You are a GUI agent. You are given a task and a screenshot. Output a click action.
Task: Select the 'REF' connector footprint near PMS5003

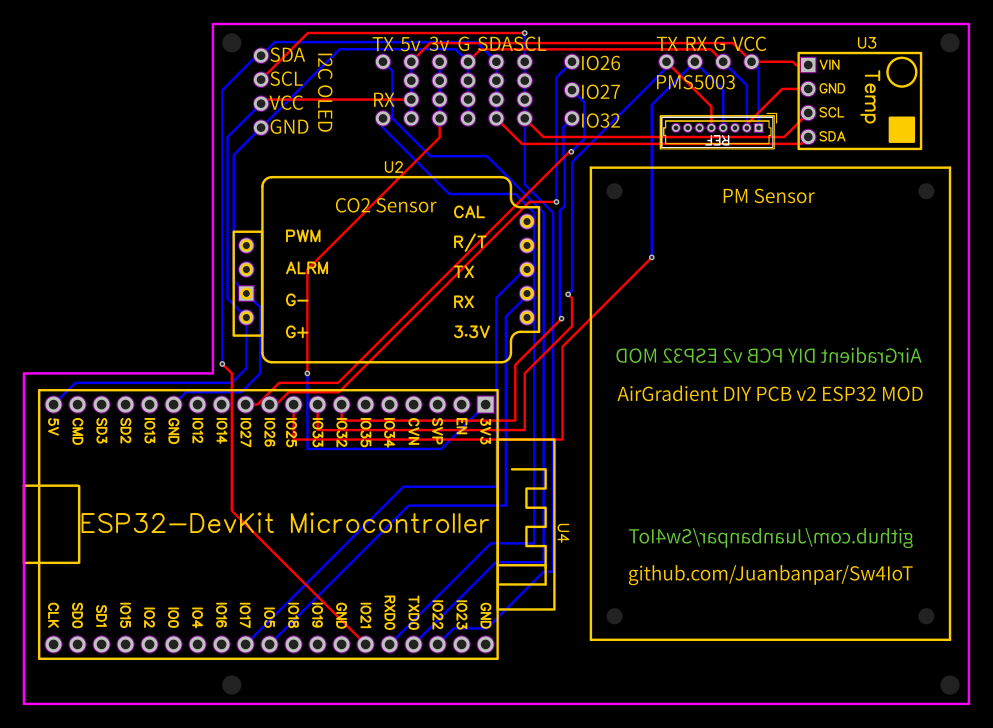717,132
